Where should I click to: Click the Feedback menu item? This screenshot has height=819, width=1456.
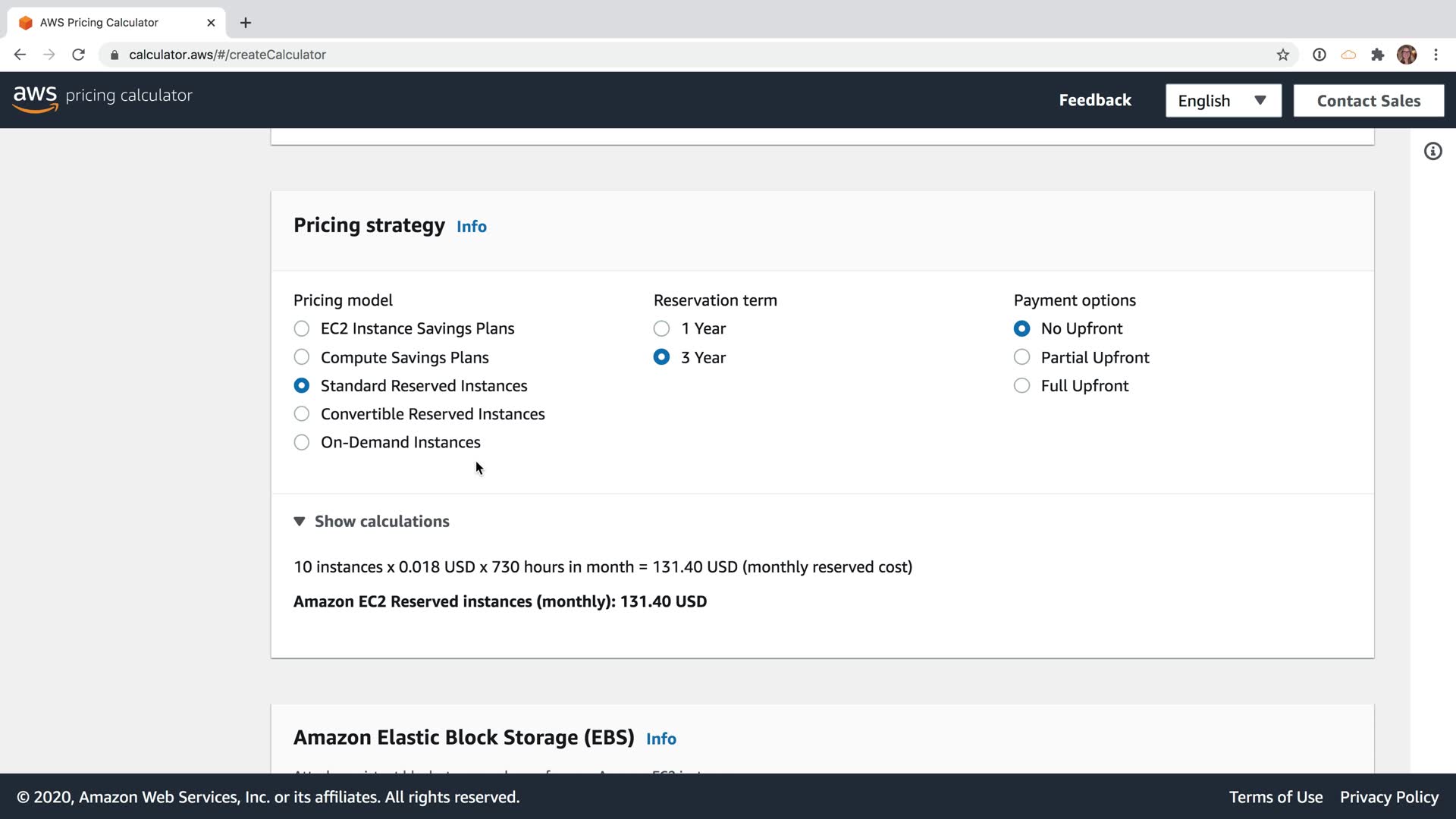[x=1094, y=100]
